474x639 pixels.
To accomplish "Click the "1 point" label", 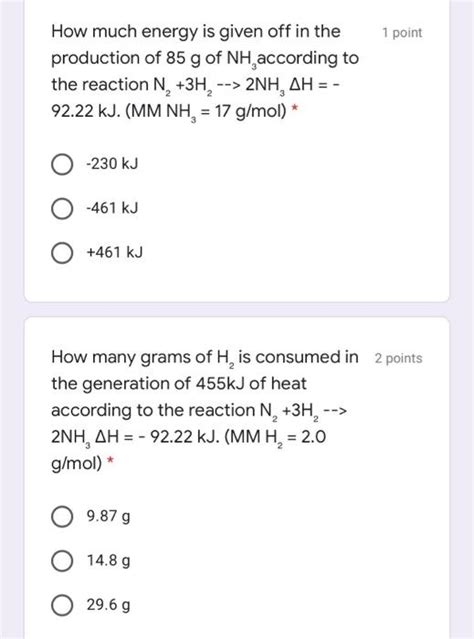I will tap(402, 33).
